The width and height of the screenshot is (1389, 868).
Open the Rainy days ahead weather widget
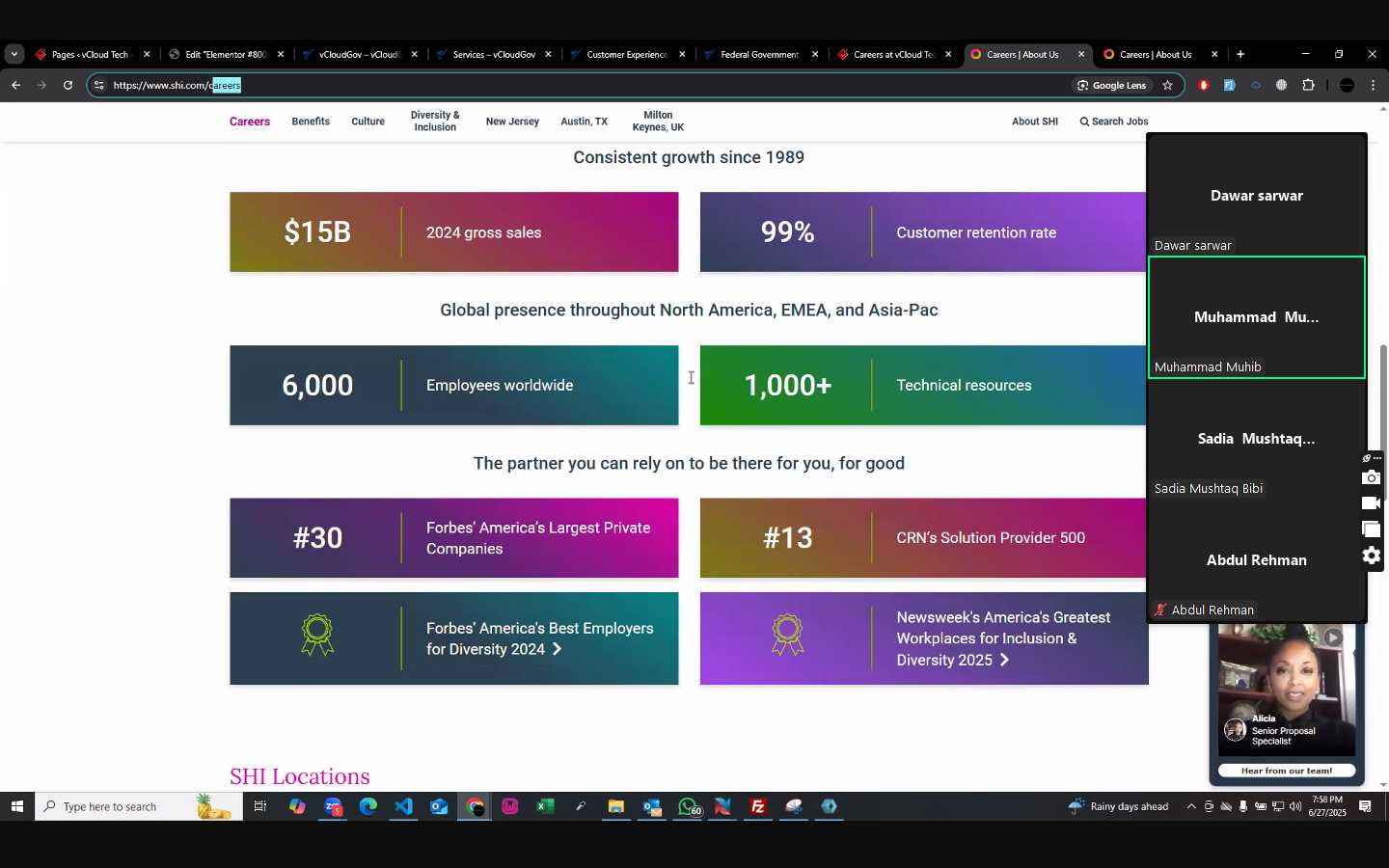pos(1119,806)
